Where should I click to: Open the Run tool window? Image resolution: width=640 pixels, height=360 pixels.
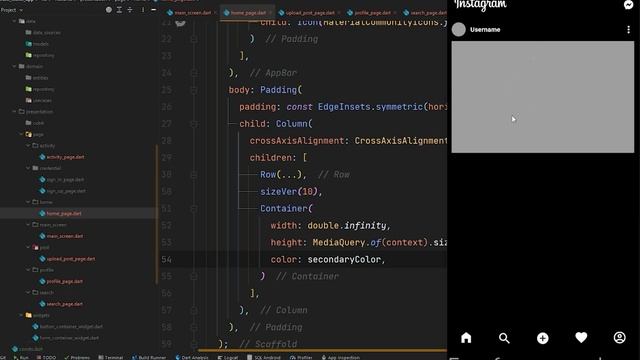tap(21, 357)
